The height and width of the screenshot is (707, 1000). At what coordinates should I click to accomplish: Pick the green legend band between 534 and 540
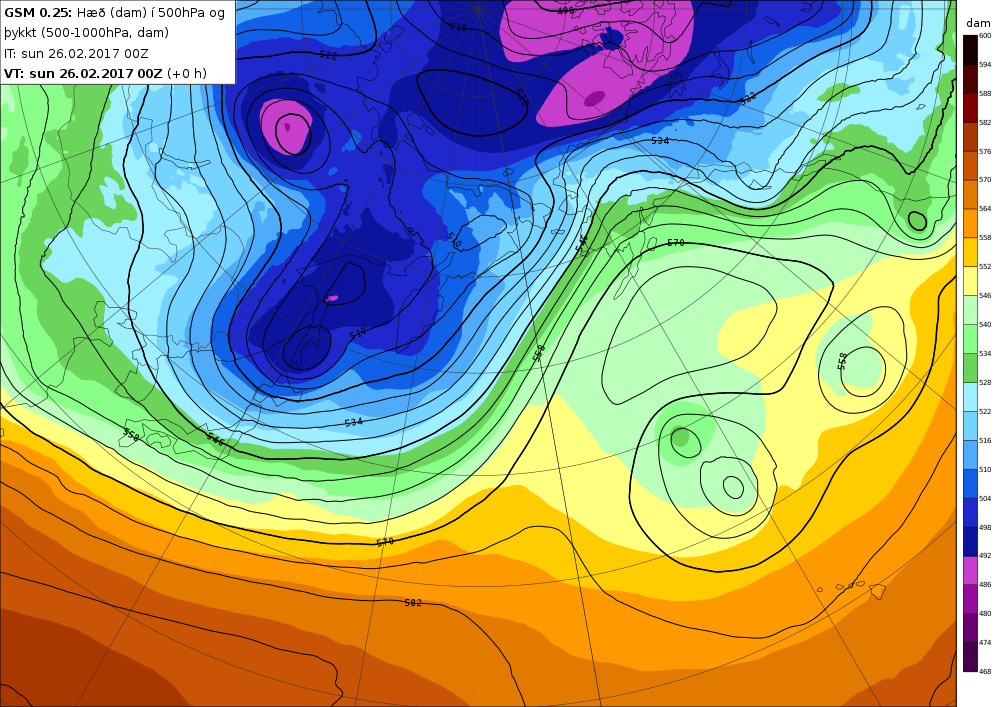(970, 339)
